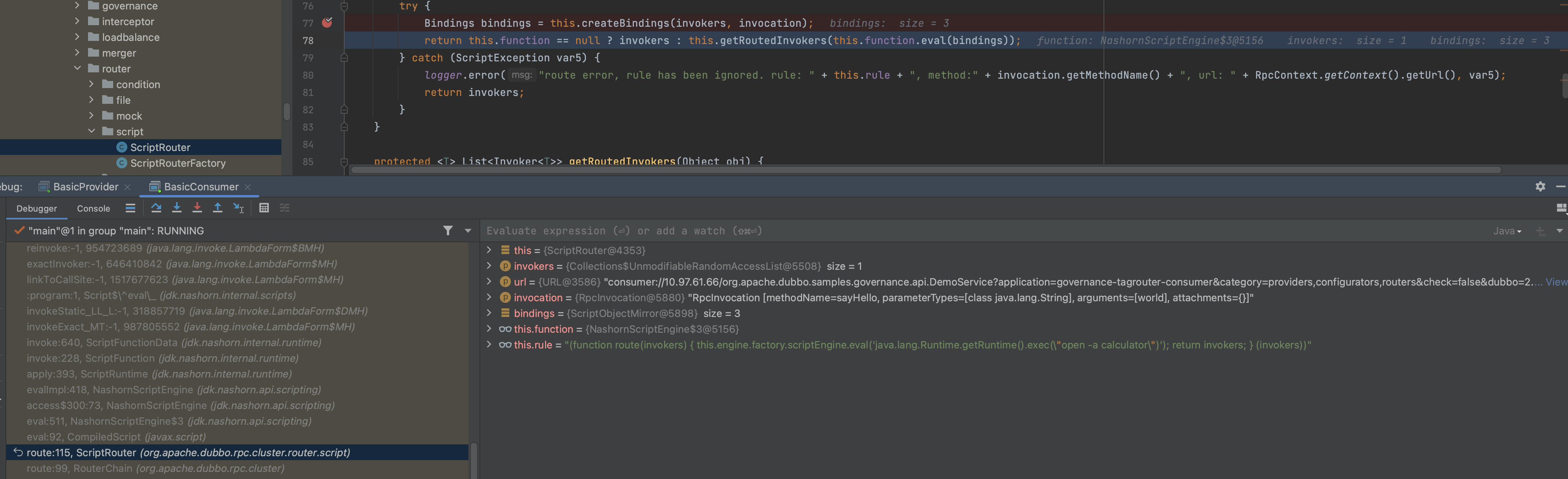The image size is (1568, 479).
Task: Click the editor horizontal scrollbar
Action: [x=925, y=170]
